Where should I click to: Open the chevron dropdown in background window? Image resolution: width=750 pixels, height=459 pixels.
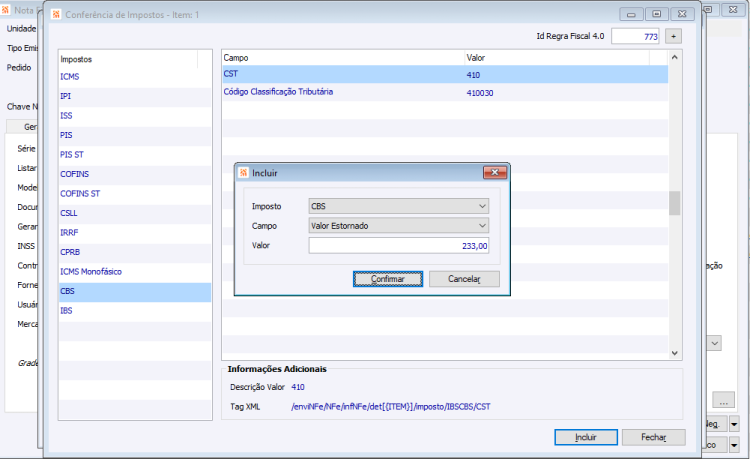click(x=715, y=343)
